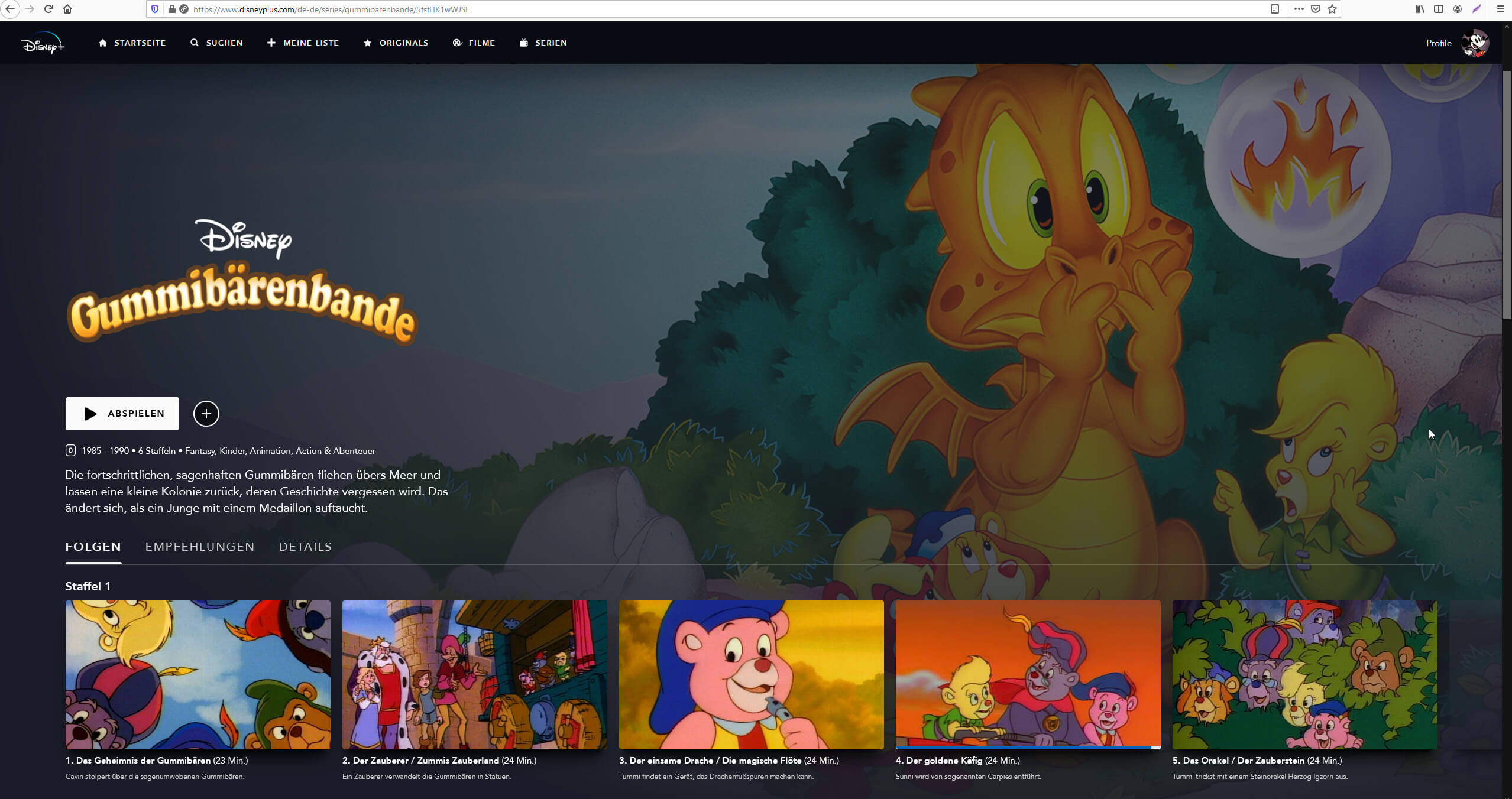Click the Profile label
The width and height of the screenshot is (1512, 799).
point(1439,43)
